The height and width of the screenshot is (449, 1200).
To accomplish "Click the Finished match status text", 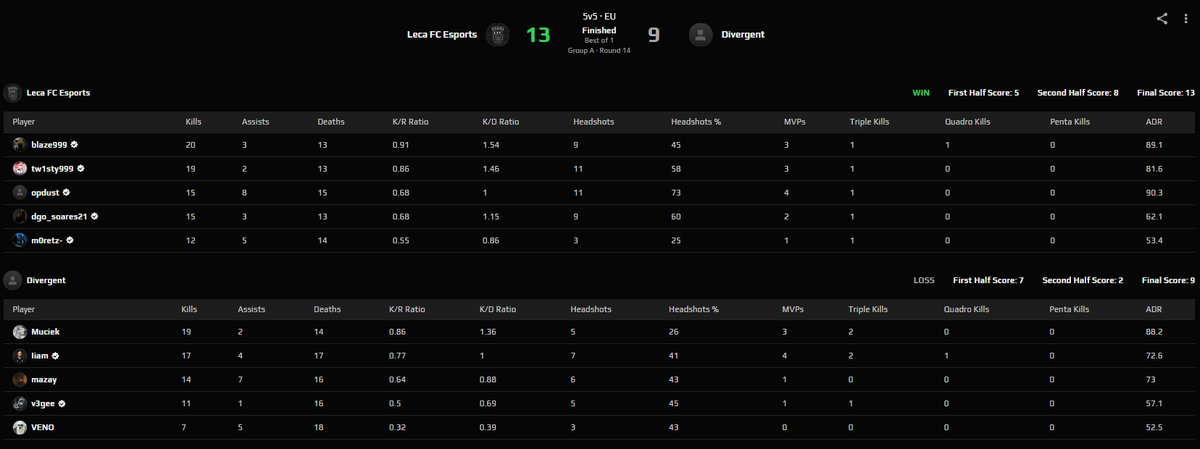I will pyautogui.click(x=598, y=30).
